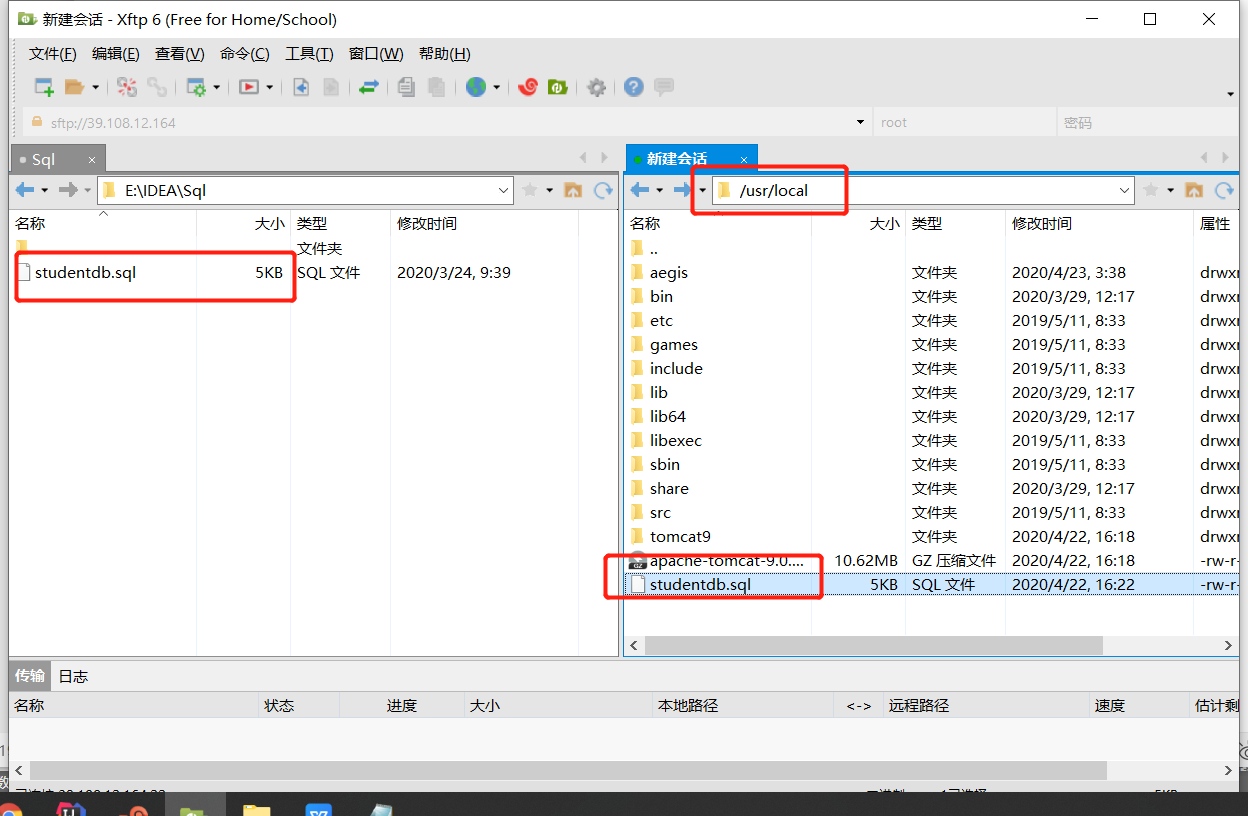
Task: Expand the play-screen icon dropdown arrow
Action: coord(270,88)
